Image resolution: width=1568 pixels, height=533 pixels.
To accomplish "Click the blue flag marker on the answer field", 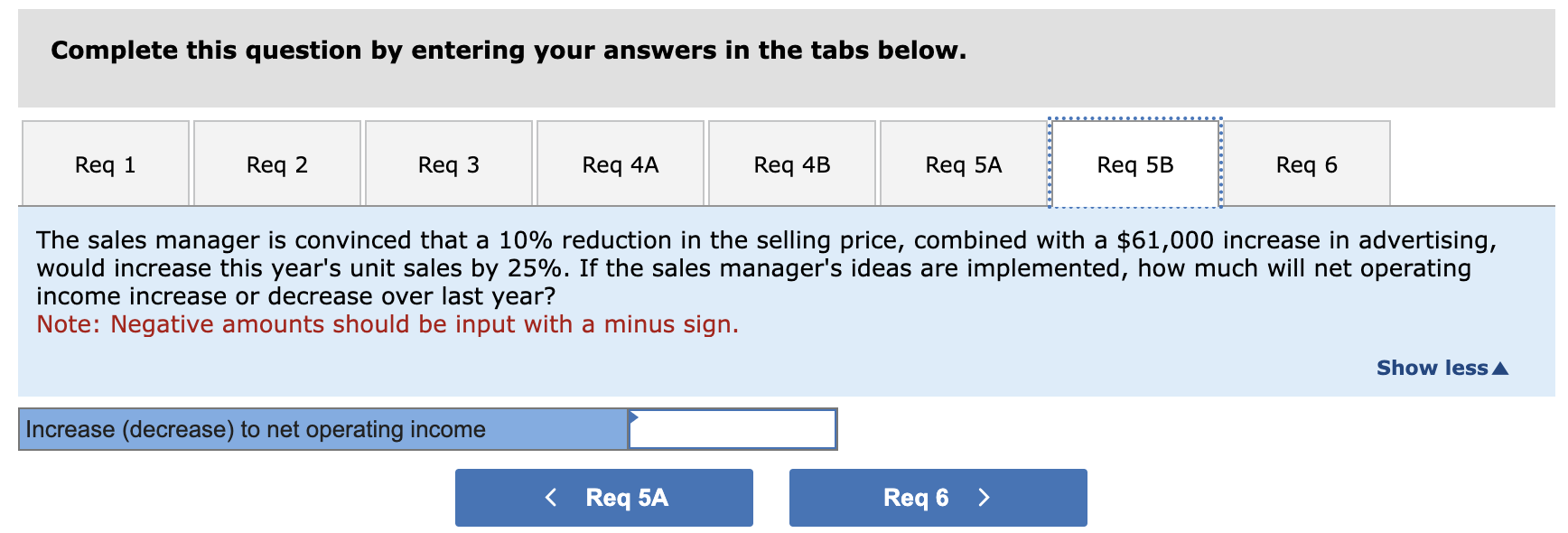I will (x=635, y=417).
